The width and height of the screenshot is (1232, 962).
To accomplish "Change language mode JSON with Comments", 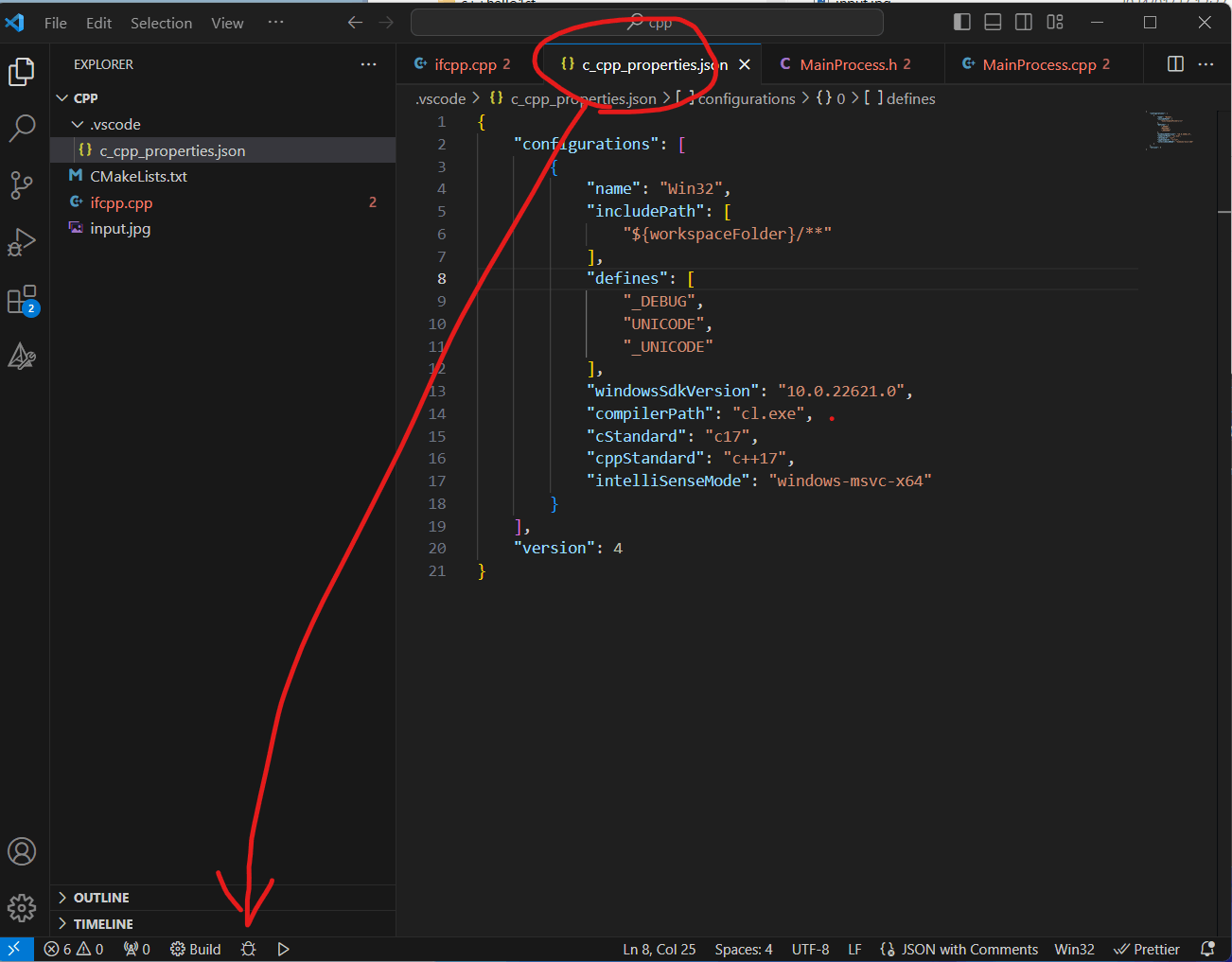I will click(x=959, y=949).
